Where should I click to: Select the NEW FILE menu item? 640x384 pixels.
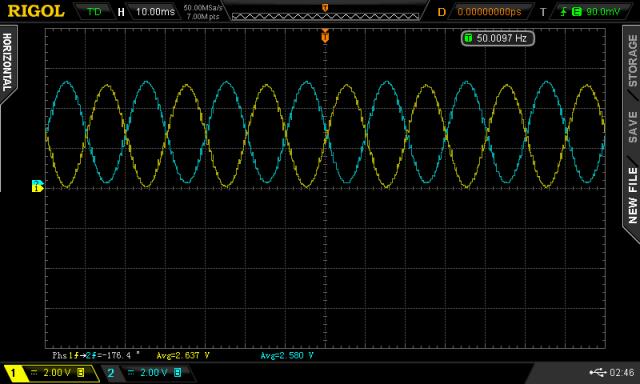(632, 195)
